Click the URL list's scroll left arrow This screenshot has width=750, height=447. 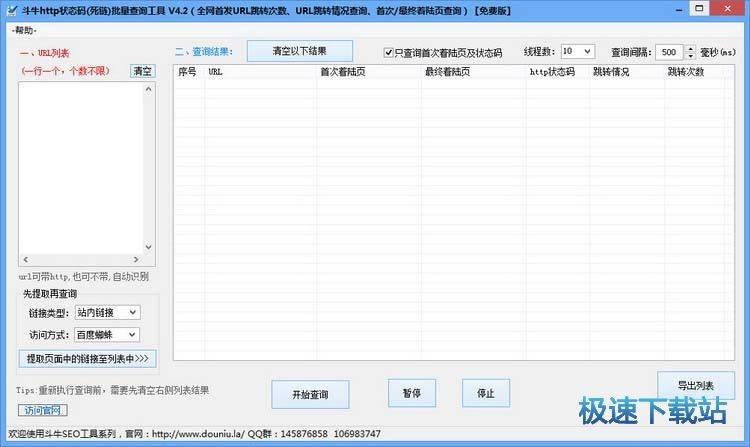click(26, 260)
